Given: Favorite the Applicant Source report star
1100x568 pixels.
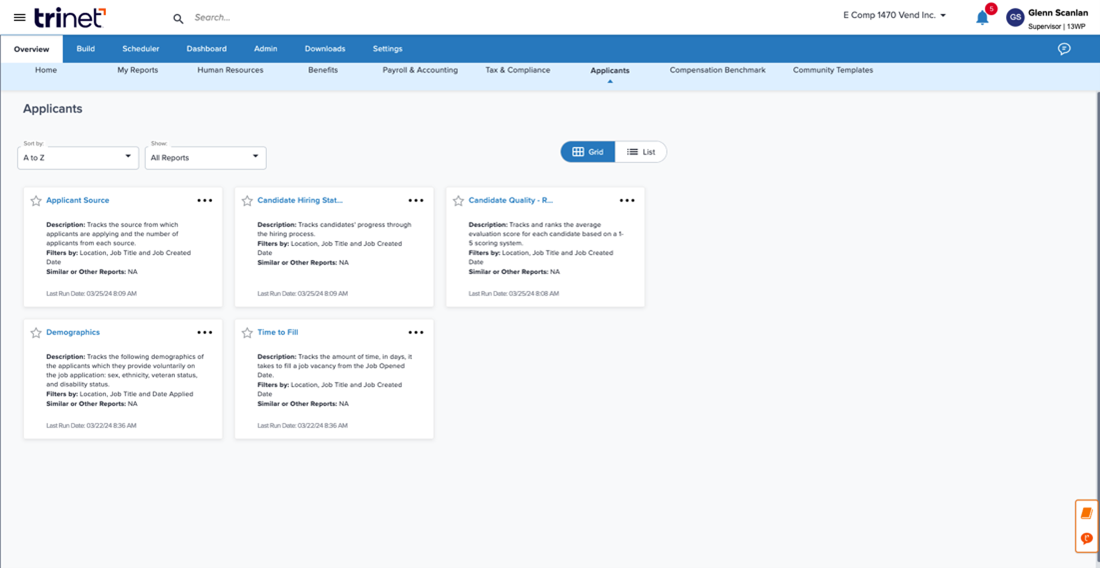Looking at the screenshot, I should coord(36,201).
